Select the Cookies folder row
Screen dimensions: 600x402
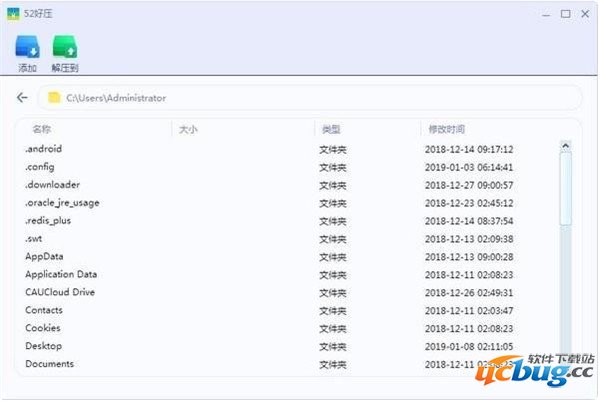coord(289,328)
